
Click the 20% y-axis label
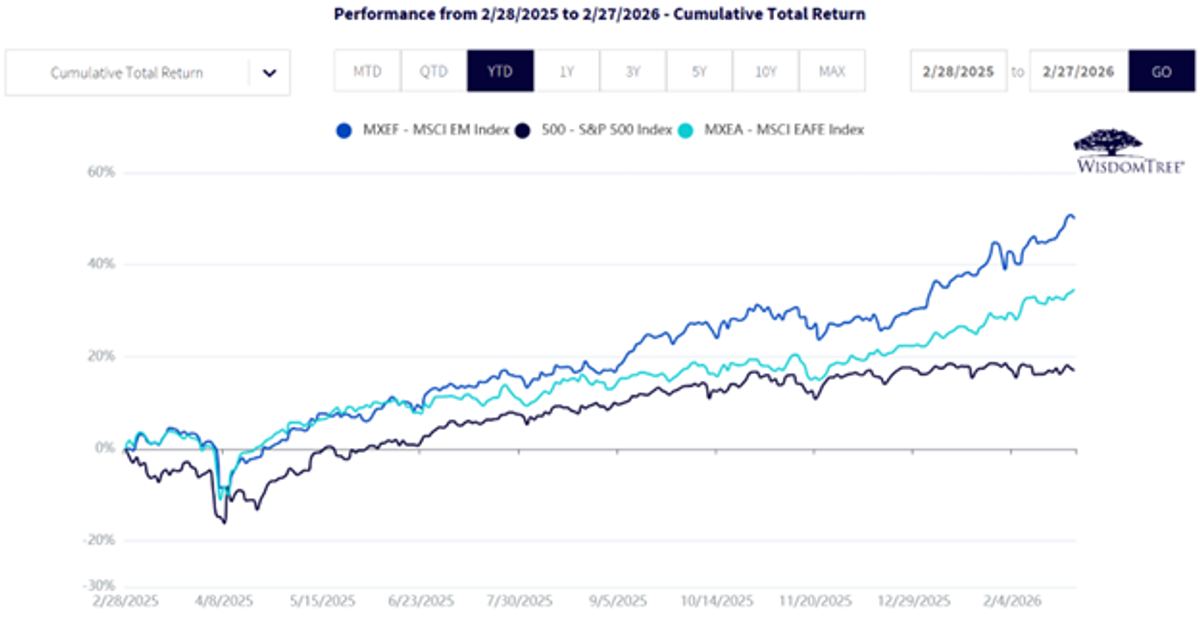(102, 356)
